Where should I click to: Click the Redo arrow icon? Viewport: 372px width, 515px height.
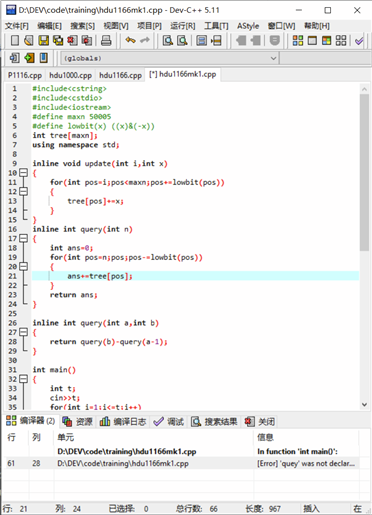tap(145, 41)
